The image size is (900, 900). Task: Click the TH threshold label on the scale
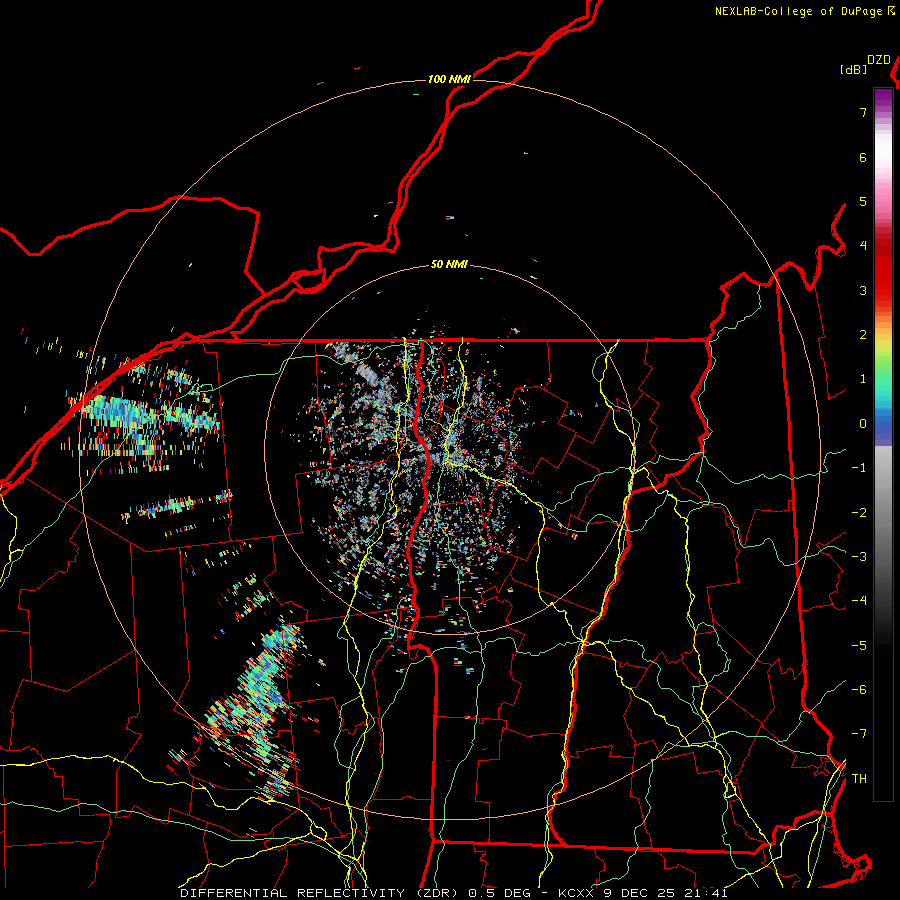pyautogui.click(x=859, y=779)
